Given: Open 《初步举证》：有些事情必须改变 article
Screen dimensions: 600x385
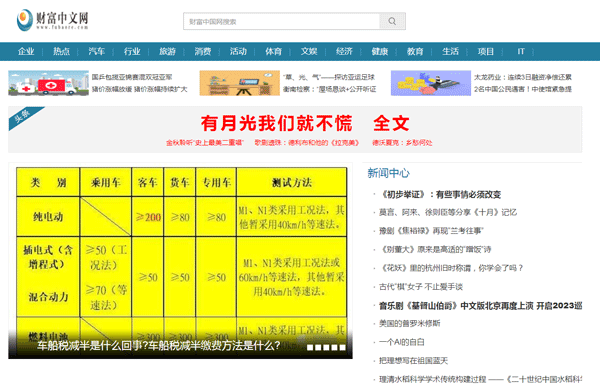Looking at the screenshot, I should point(440,194).
